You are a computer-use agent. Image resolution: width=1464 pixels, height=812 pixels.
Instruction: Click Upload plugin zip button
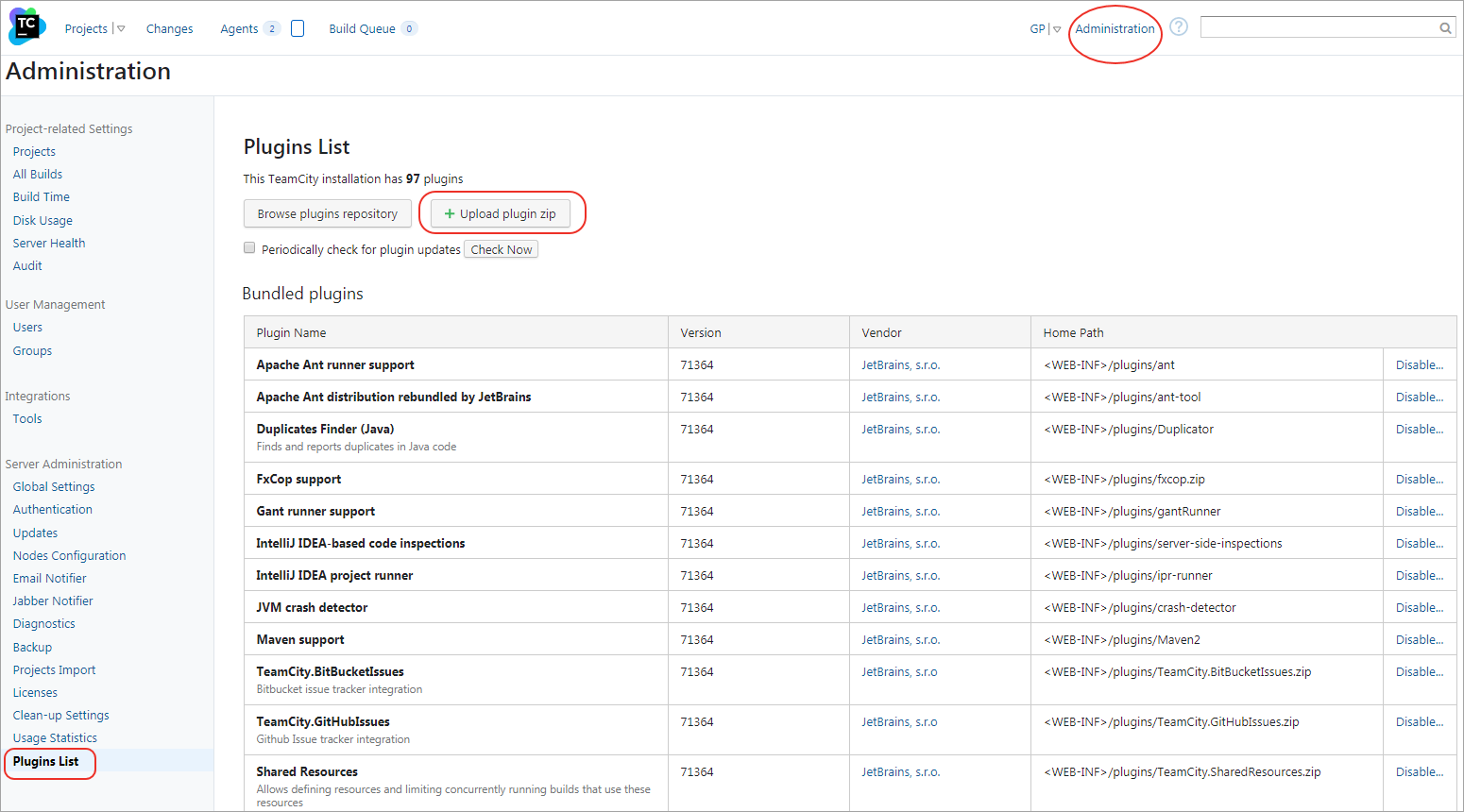pos(501,214)
